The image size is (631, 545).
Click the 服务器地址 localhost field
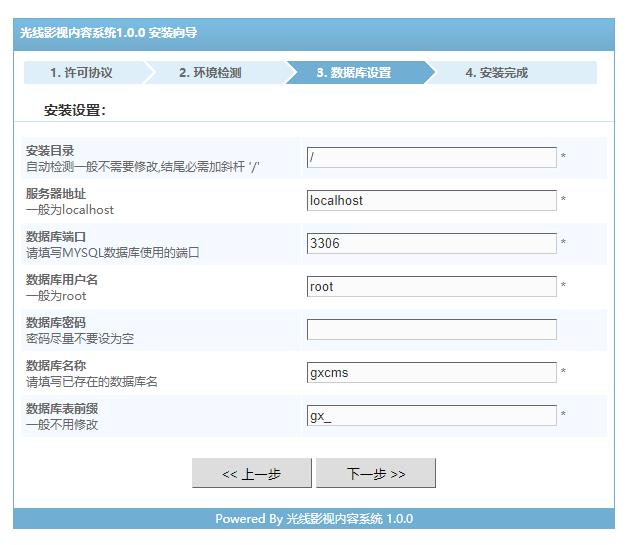click(431, 200)
